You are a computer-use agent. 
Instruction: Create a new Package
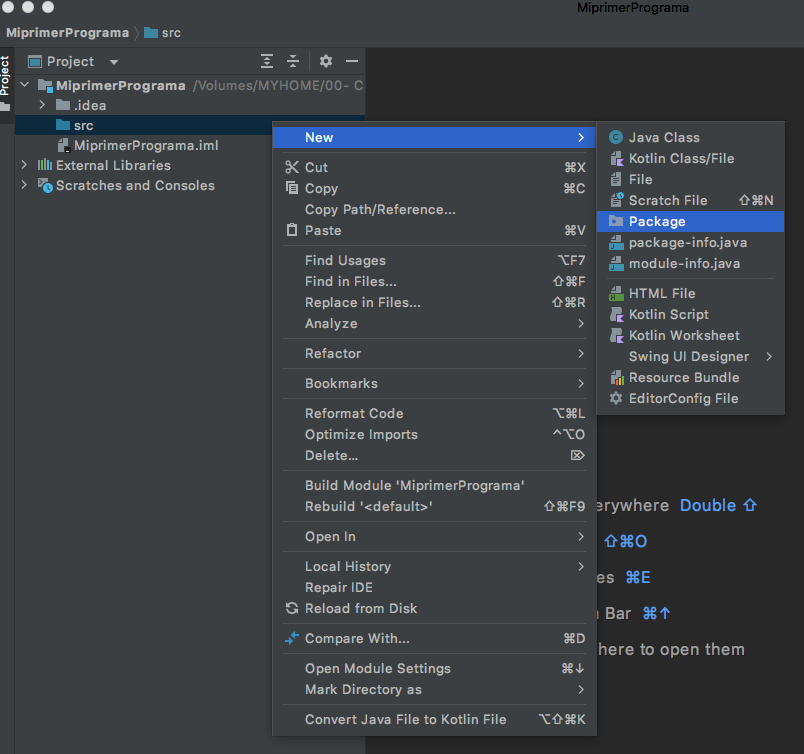pyautogui.click(x=691, y=222)
